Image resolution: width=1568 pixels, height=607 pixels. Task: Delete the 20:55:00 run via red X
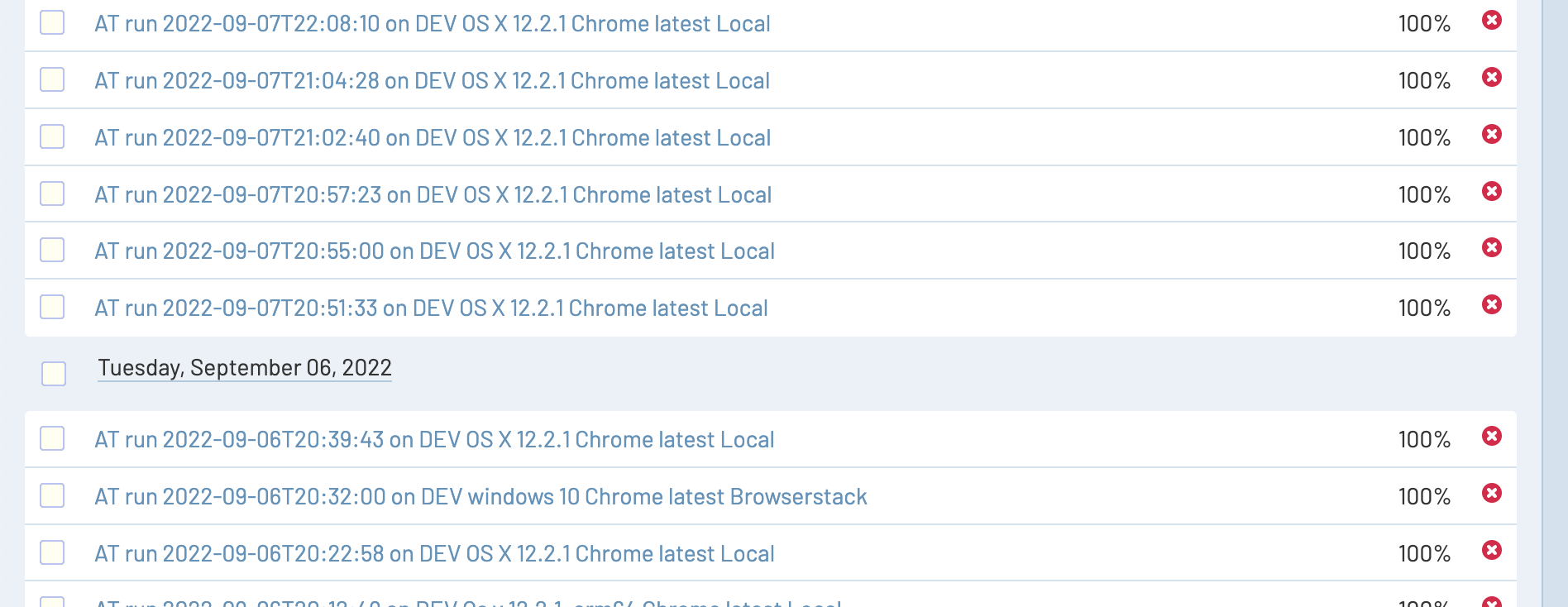[1491, 248]
